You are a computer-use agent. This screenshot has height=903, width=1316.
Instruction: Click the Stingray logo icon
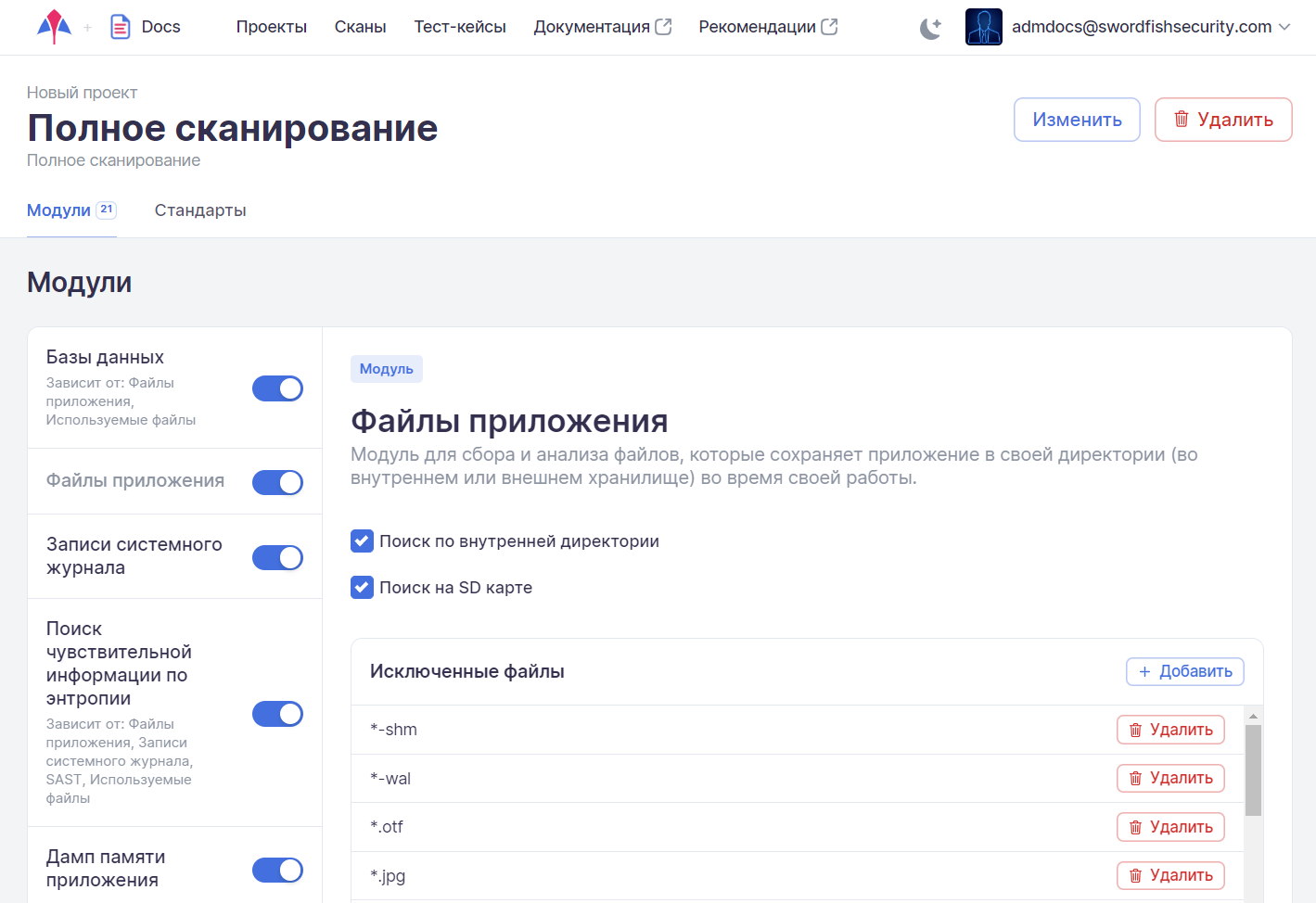pos(54,27)
